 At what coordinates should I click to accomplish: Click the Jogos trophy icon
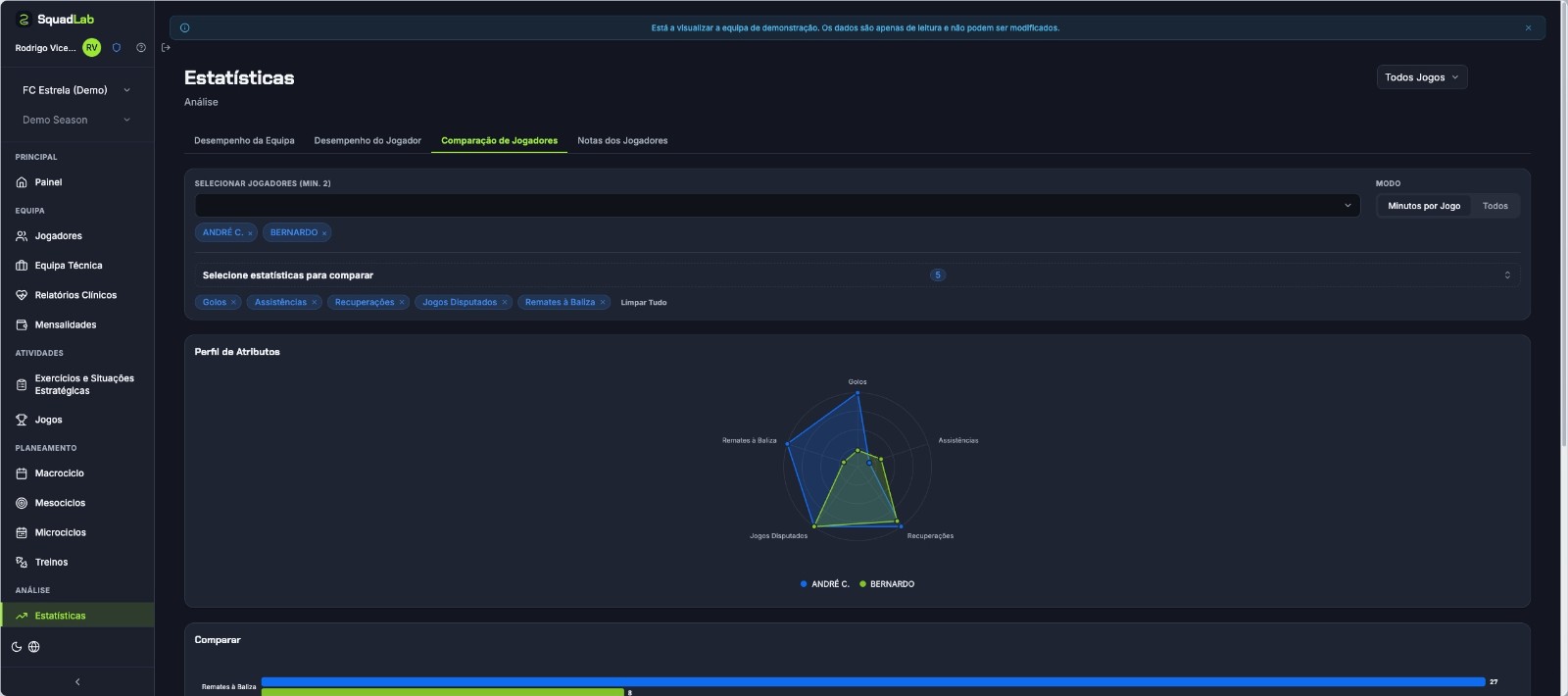tap(22, 420)
